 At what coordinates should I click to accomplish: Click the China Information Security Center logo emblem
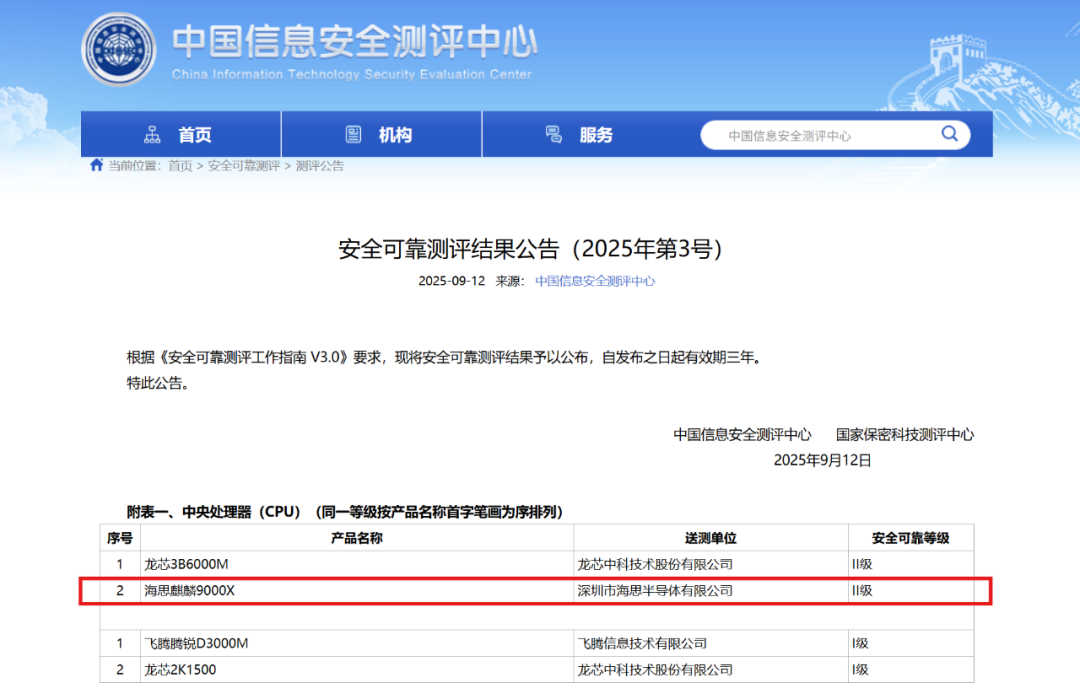(117, 50)
